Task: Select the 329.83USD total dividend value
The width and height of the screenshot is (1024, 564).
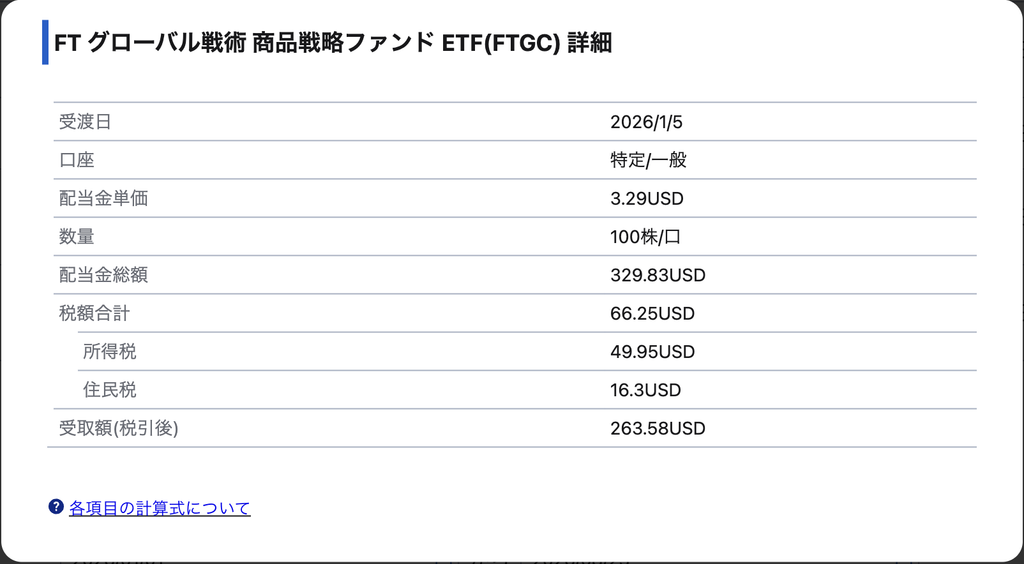Action: (x=658, y=275)
